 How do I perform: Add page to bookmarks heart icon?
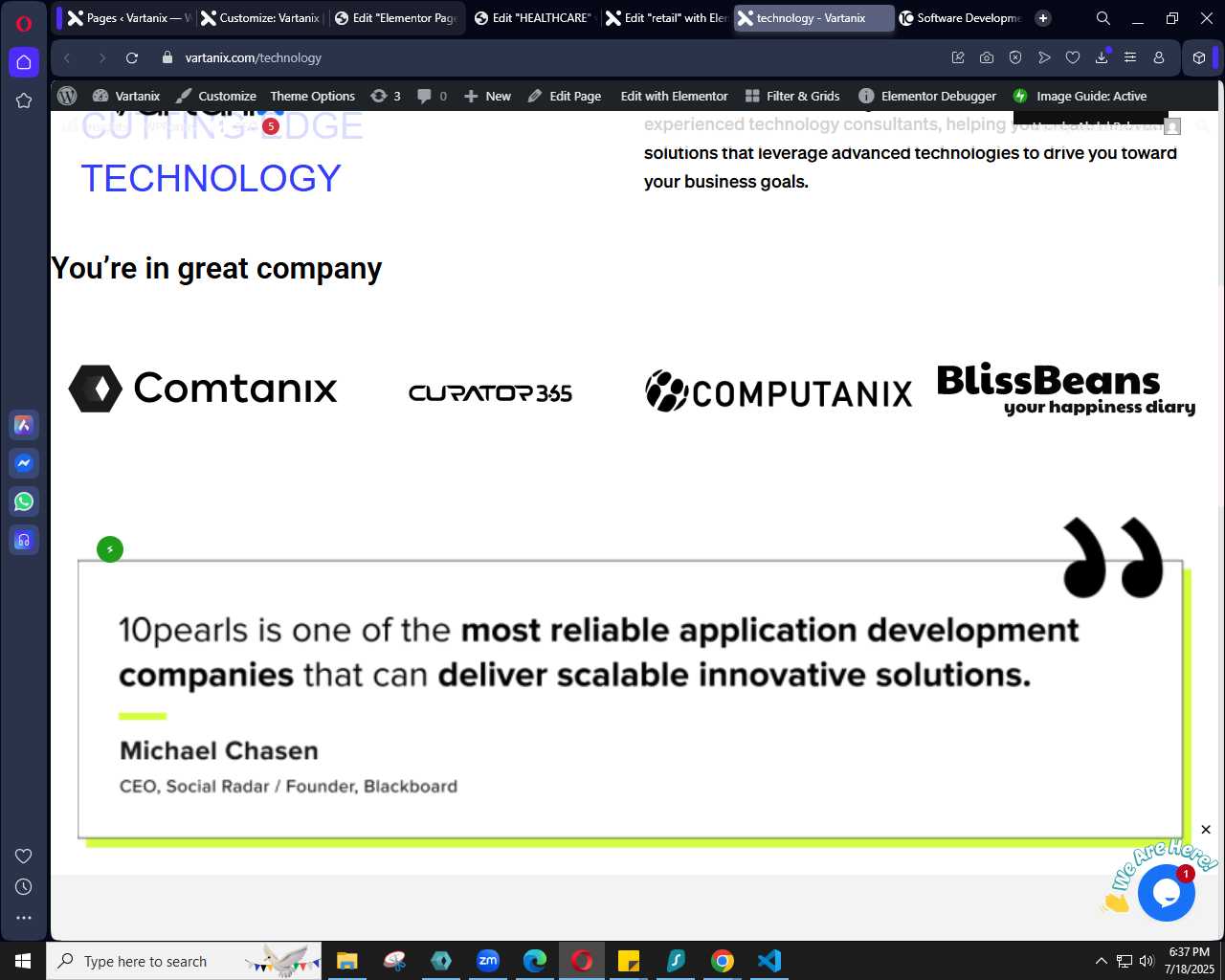tap(1073, 57)
